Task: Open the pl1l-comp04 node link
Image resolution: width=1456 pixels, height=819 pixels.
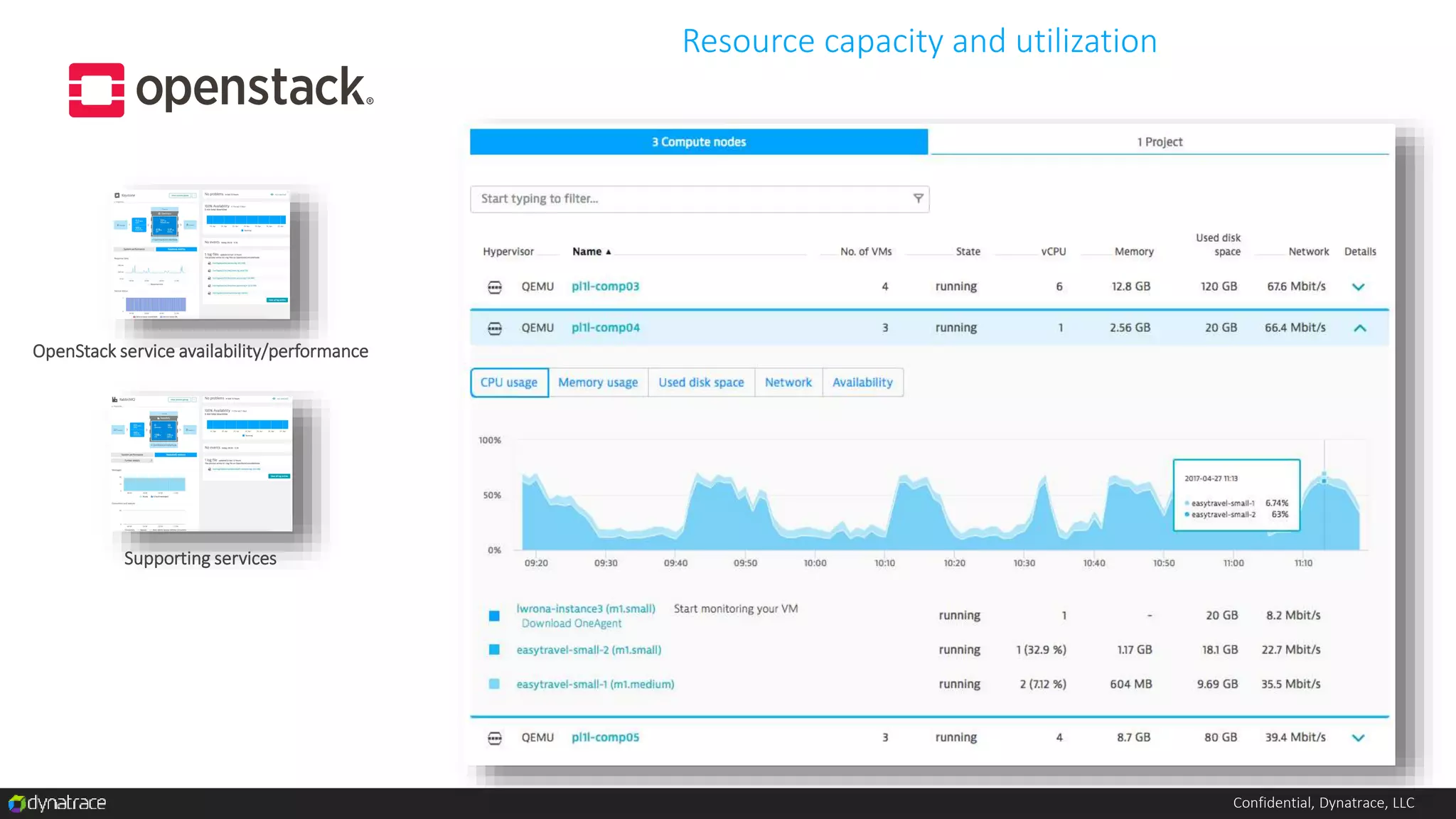Action: coord(605,328)
